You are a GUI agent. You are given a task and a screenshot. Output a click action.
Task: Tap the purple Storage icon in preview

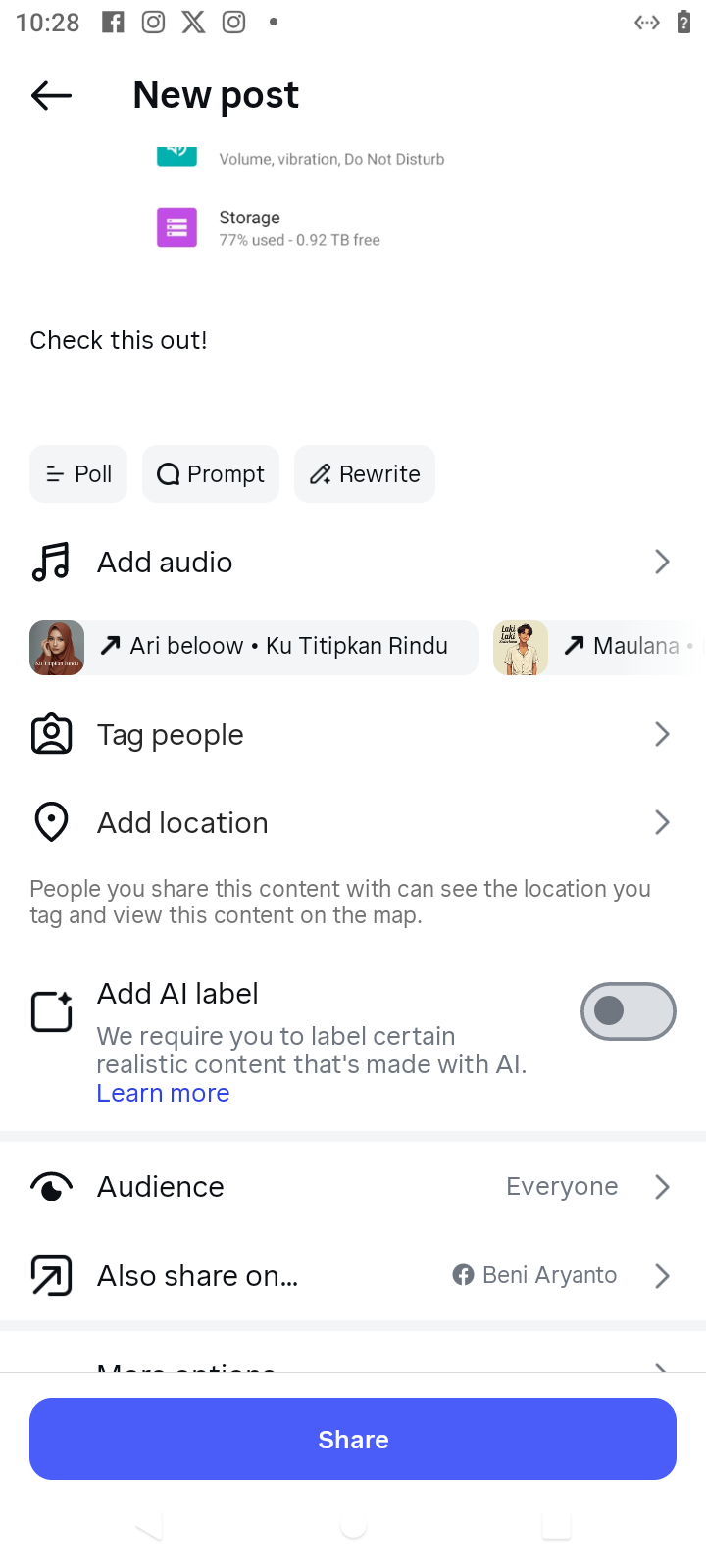[176, 227]
